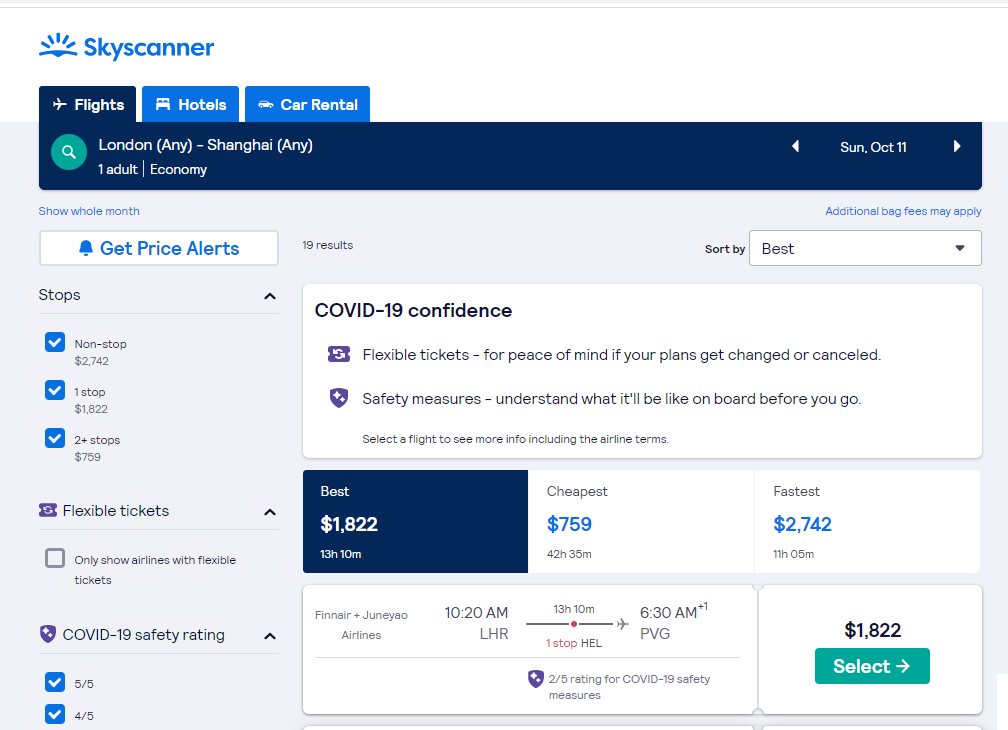
Task: Click the car icon on the Car Rental tab
Action: [x=266, y=104]
